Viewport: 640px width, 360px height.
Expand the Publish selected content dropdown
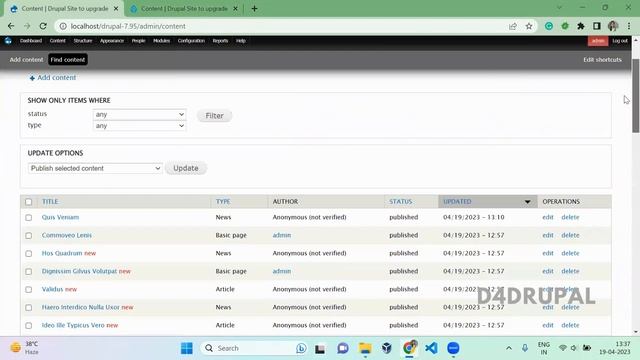tap(95, 168)
